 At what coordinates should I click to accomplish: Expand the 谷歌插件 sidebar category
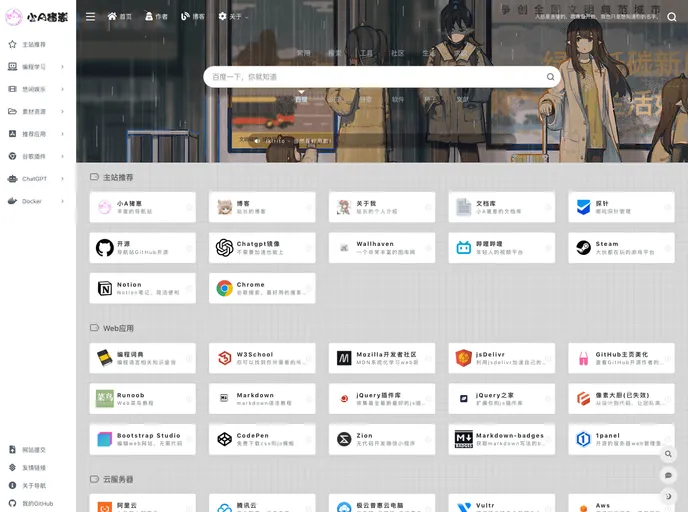36,156
